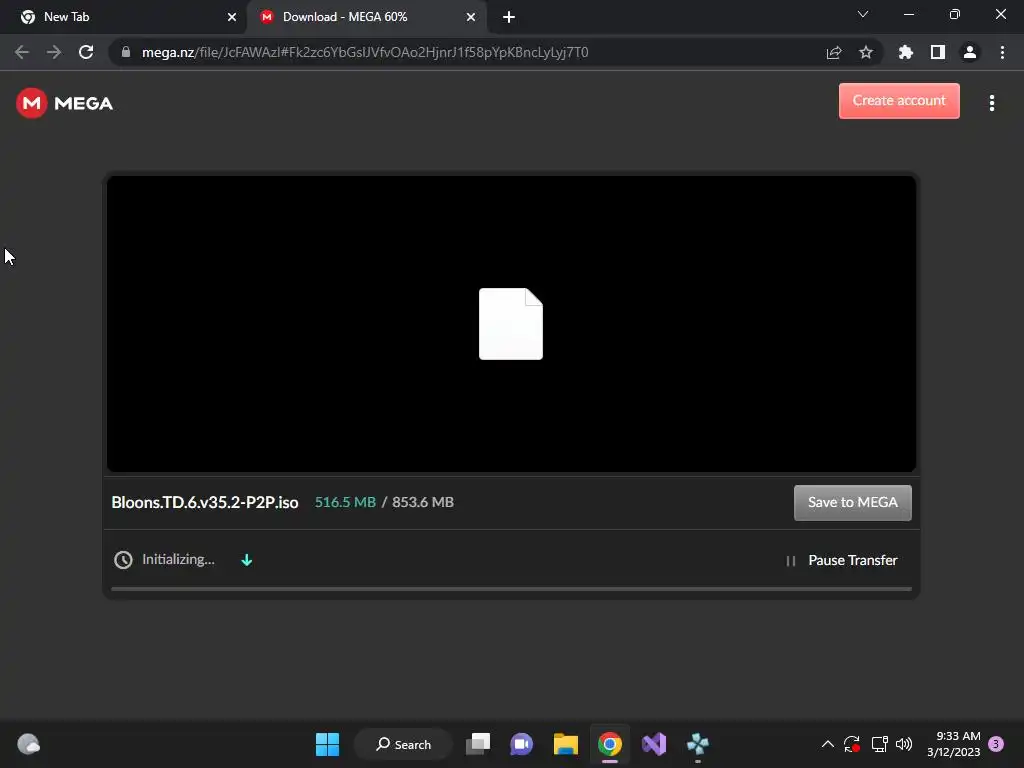Click the padlock site info icon
This screenshot has height=768, width=1024.
pyautogui.click(x=126, y=52)
